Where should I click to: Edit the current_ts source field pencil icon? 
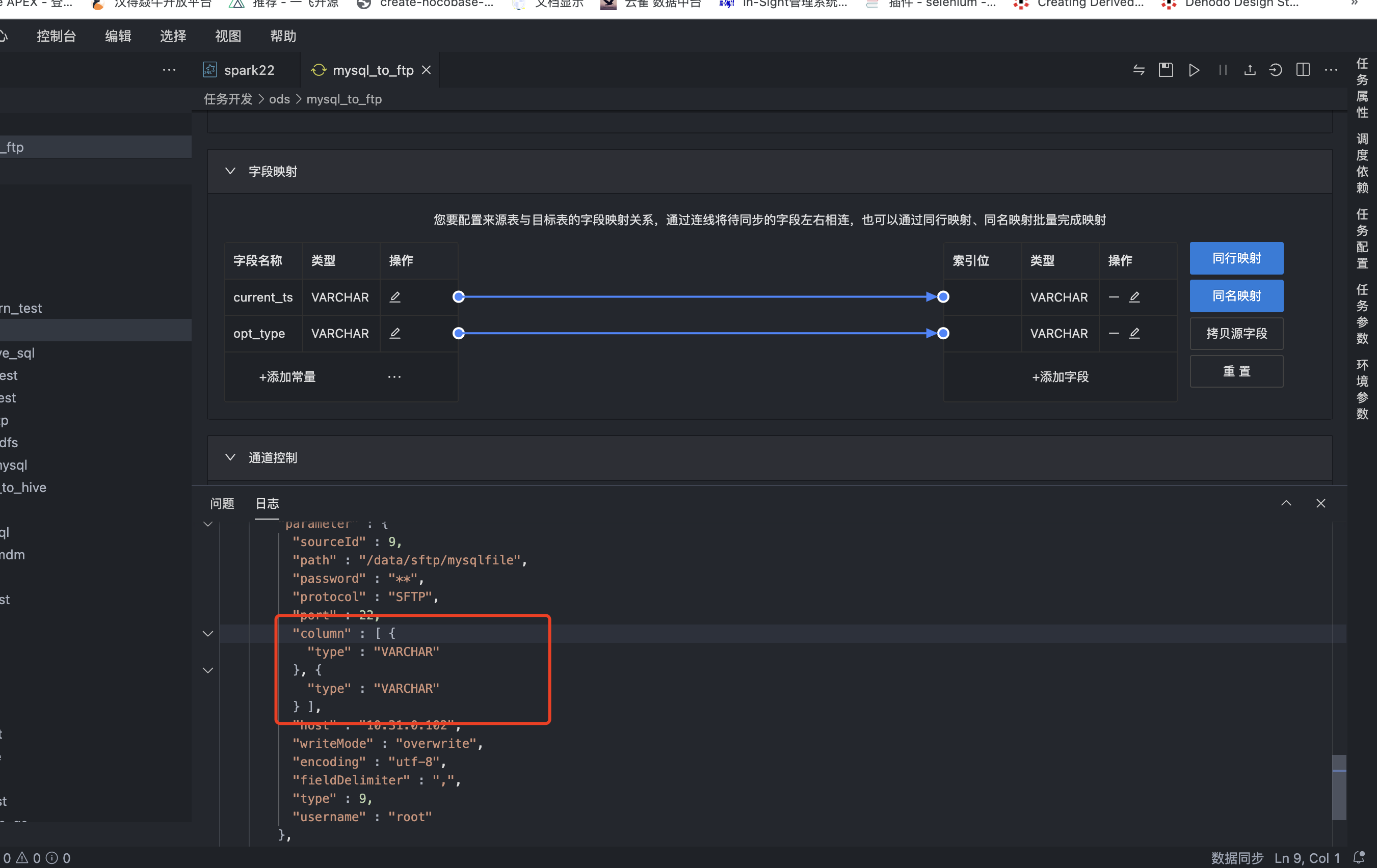394,297
